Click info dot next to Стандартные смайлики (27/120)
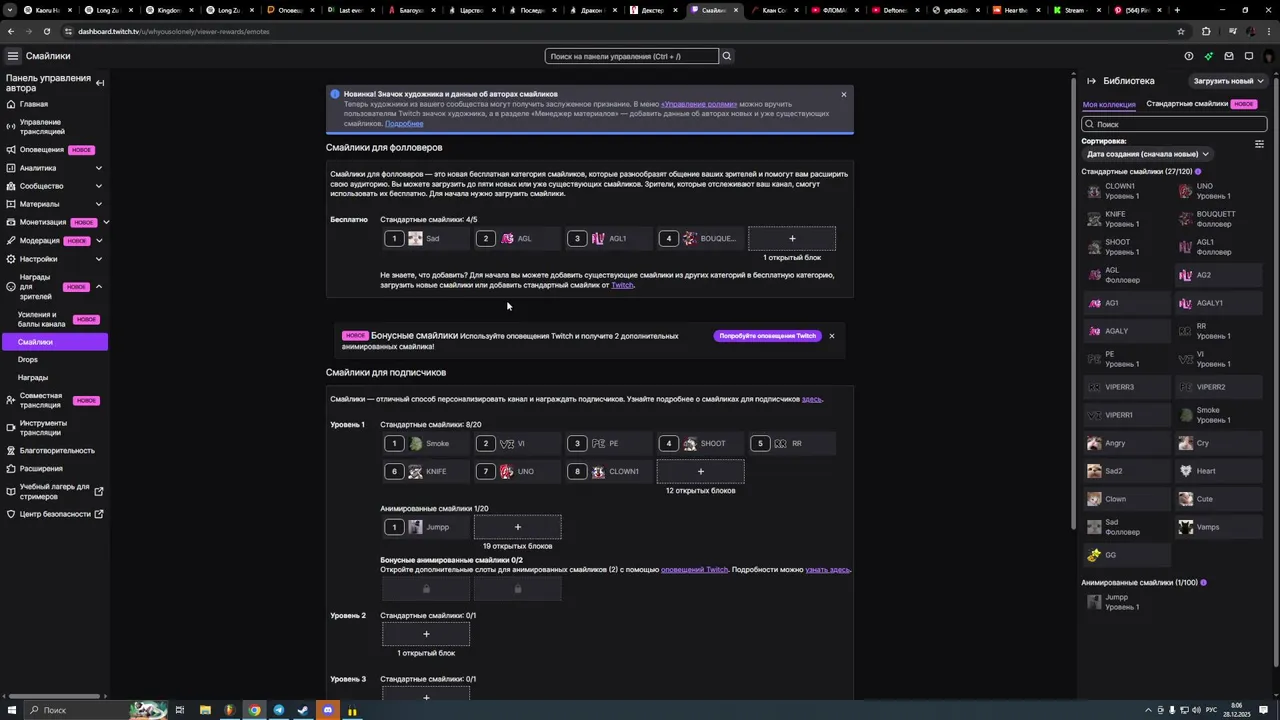This screenshot has width=1280, height=720. (1198, 172)
